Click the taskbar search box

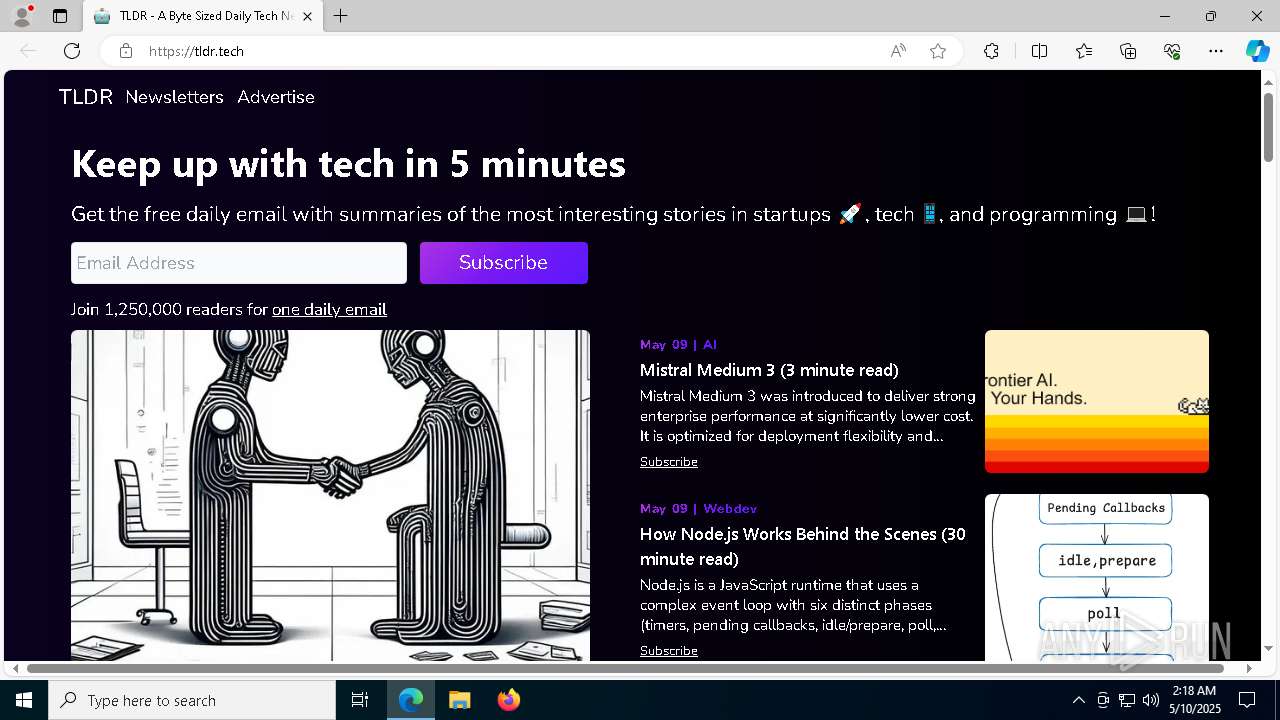tap(192, 700)
